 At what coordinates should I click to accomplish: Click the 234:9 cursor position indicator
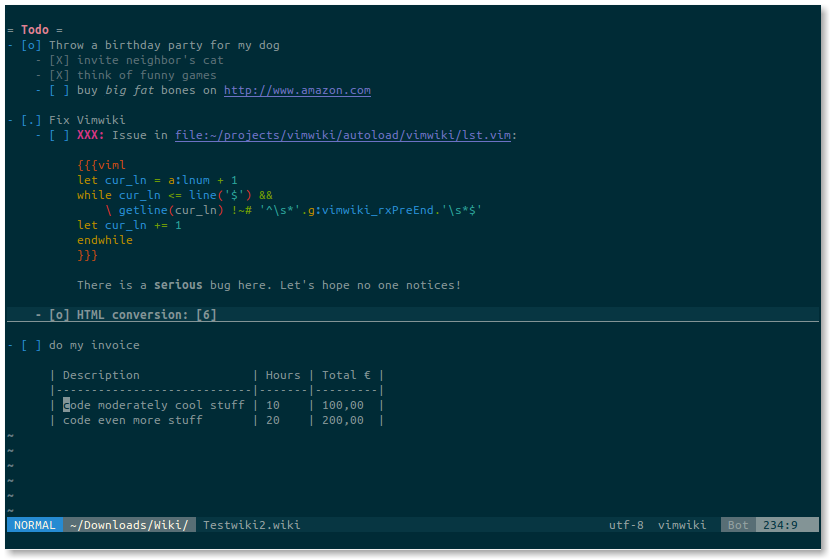(780, 525)
